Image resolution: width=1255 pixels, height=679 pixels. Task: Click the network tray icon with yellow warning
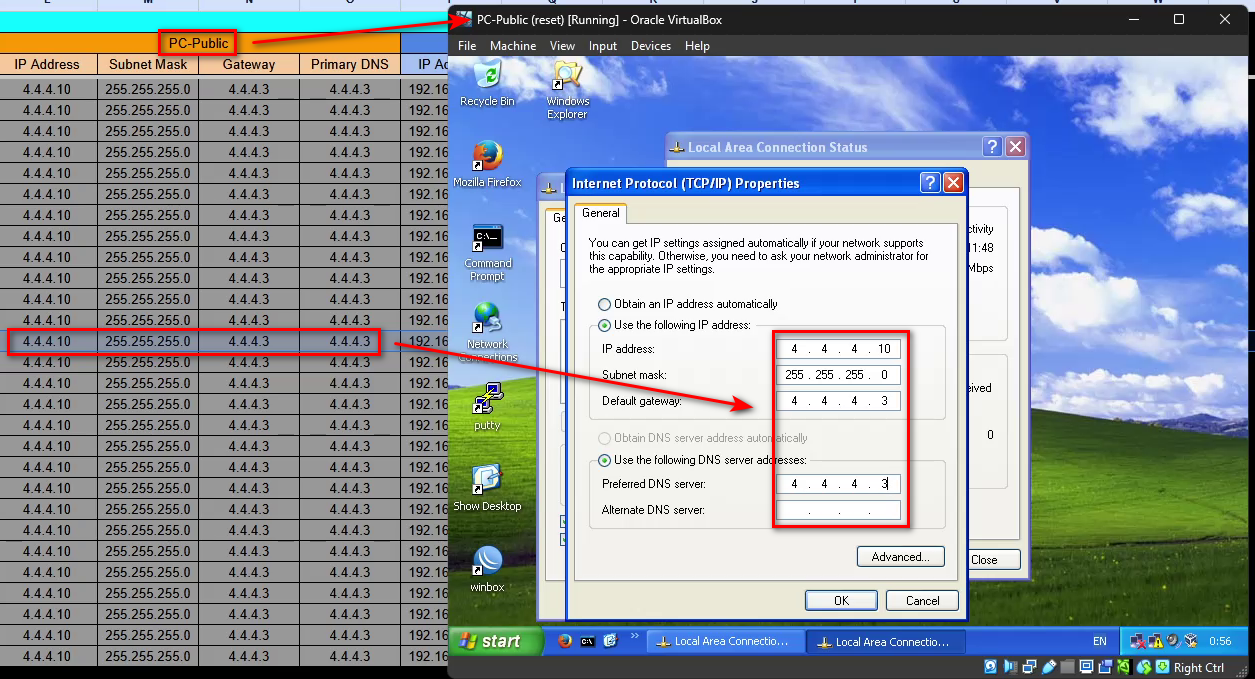[x=1155, y=641]
